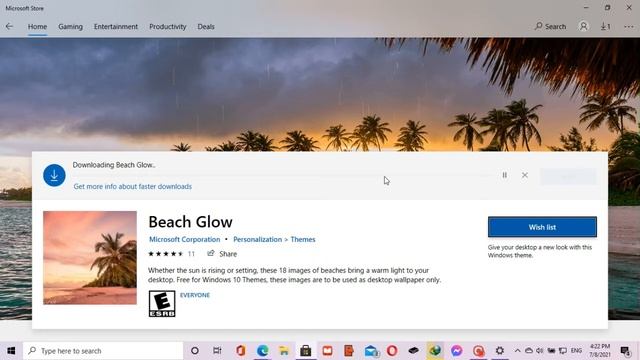The width and height of the screenshot is (640, 360).
Task: Open the Productivity tab
Action: coord(167,27)
